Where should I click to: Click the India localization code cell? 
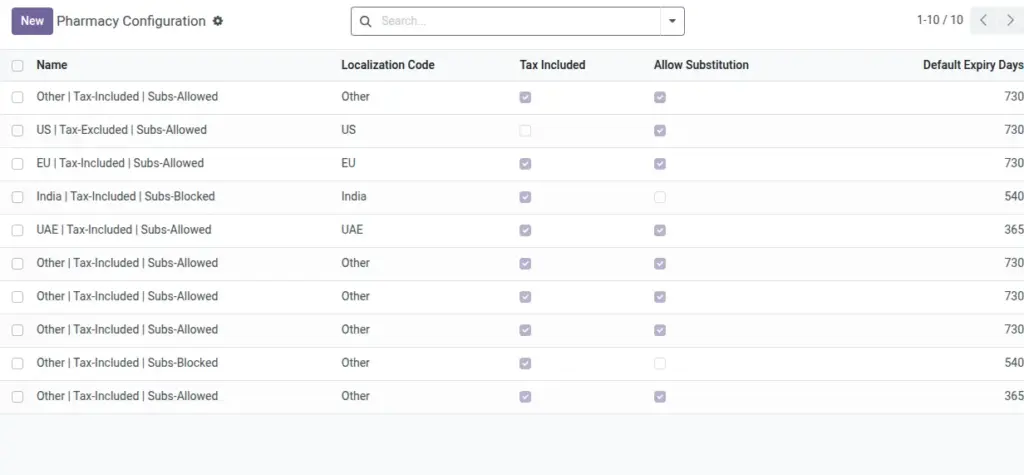point(354,197)
